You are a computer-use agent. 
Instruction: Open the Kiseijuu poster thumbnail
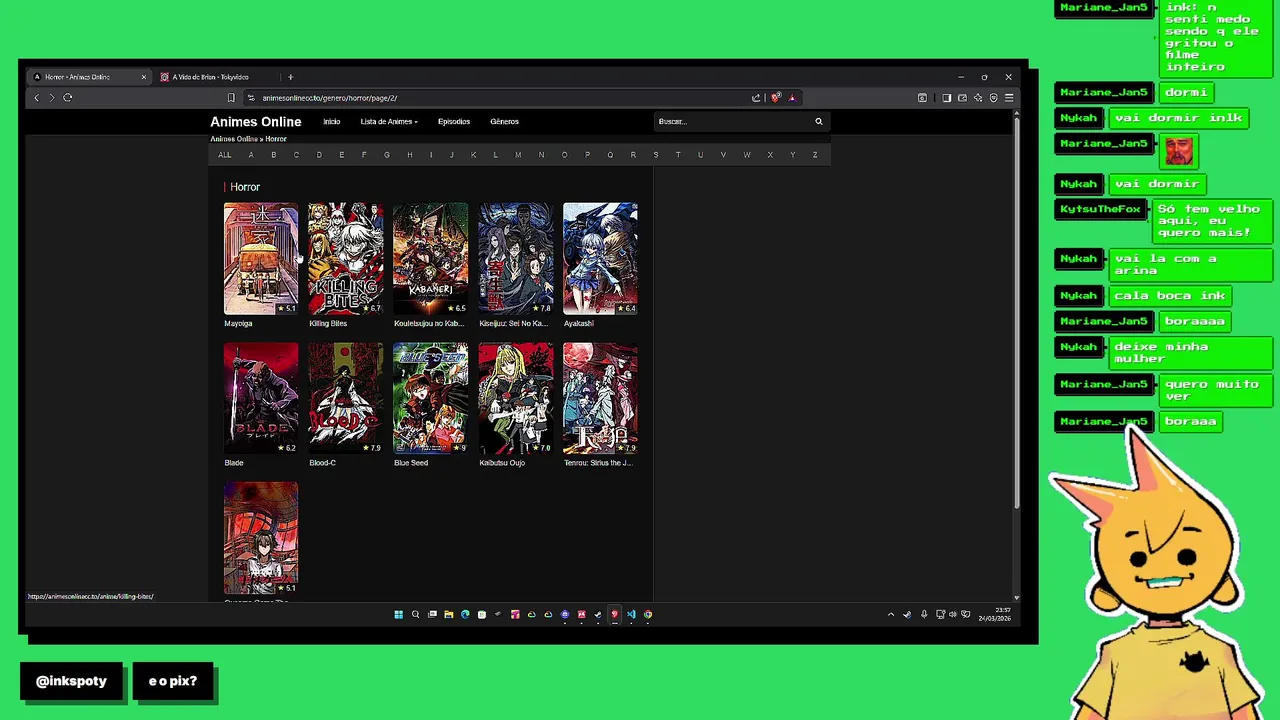(x=516, y=259)
